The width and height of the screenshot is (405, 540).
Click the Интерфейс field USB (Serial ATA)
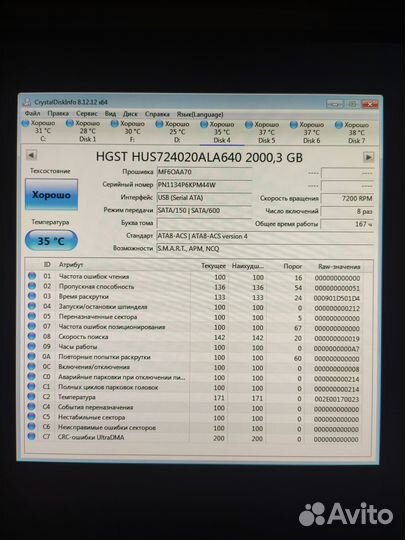[204, 198]
